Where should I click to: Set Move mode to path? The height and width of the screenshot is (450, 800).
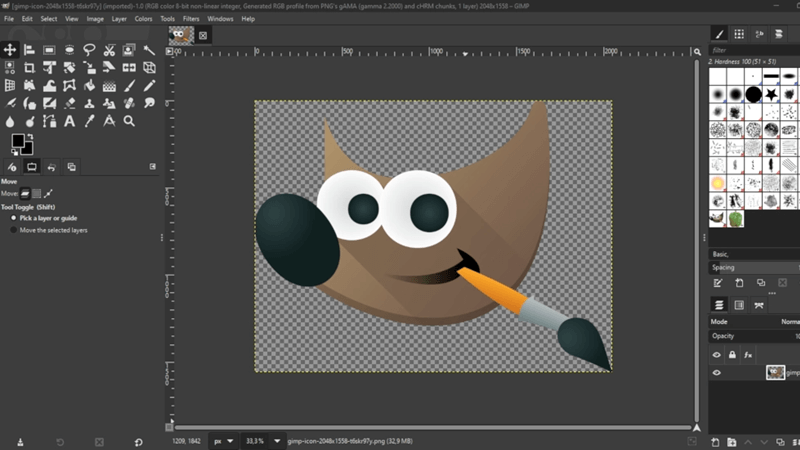click(x=48, y=193)
